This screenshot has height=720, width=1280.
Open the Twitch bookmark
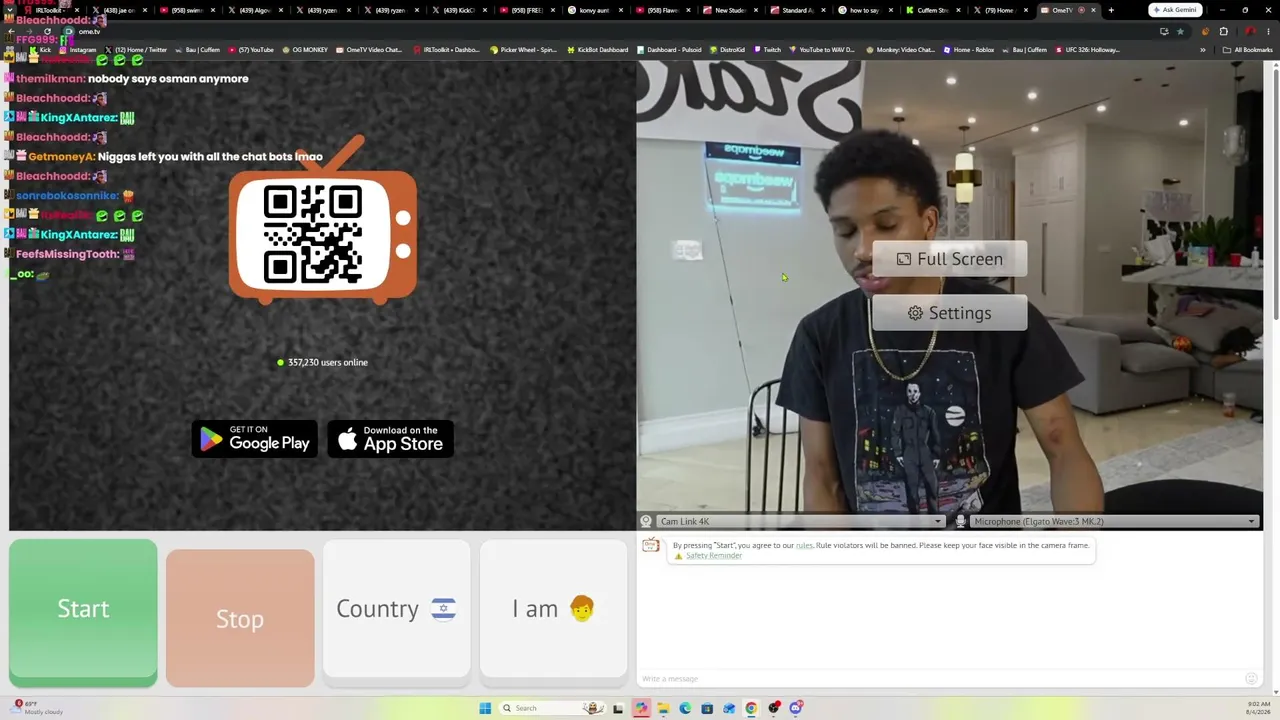[x=767, y=50]
